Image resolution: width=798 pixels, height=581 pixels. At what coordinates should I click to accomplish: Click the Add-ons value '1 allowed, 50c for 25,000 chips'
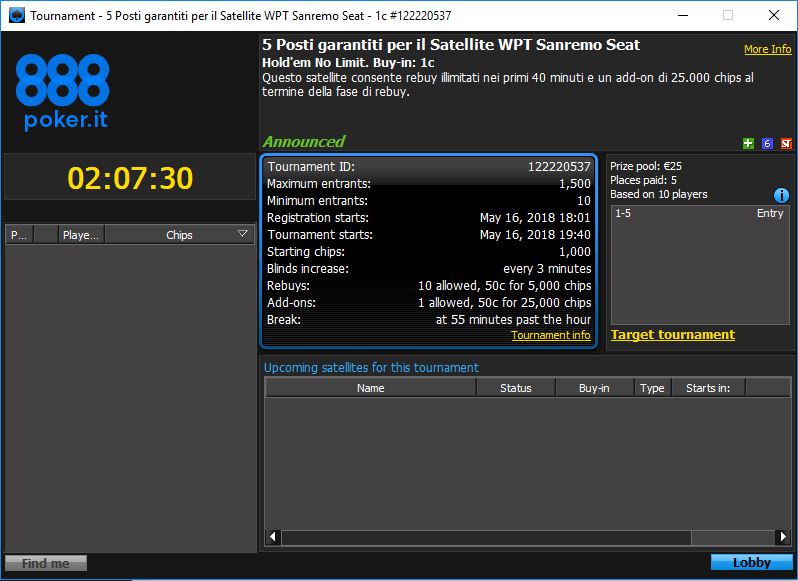tap(504, 303)
